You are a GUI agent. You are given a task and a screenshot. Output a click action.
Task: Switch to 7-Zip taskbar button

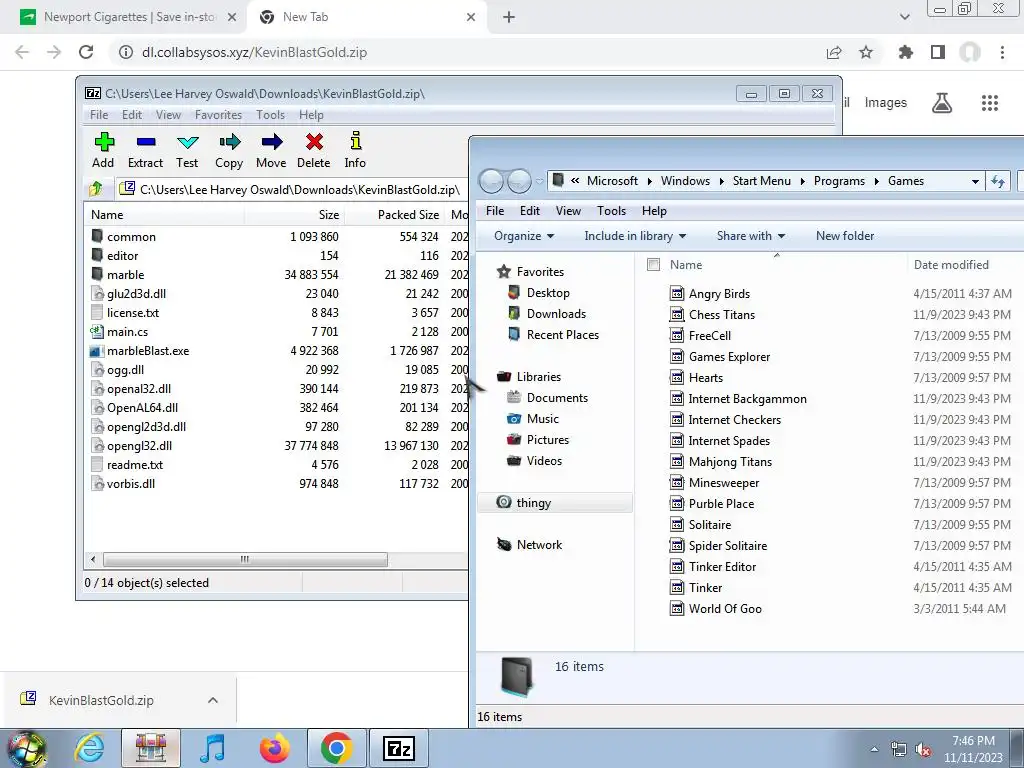click(399, 748)
